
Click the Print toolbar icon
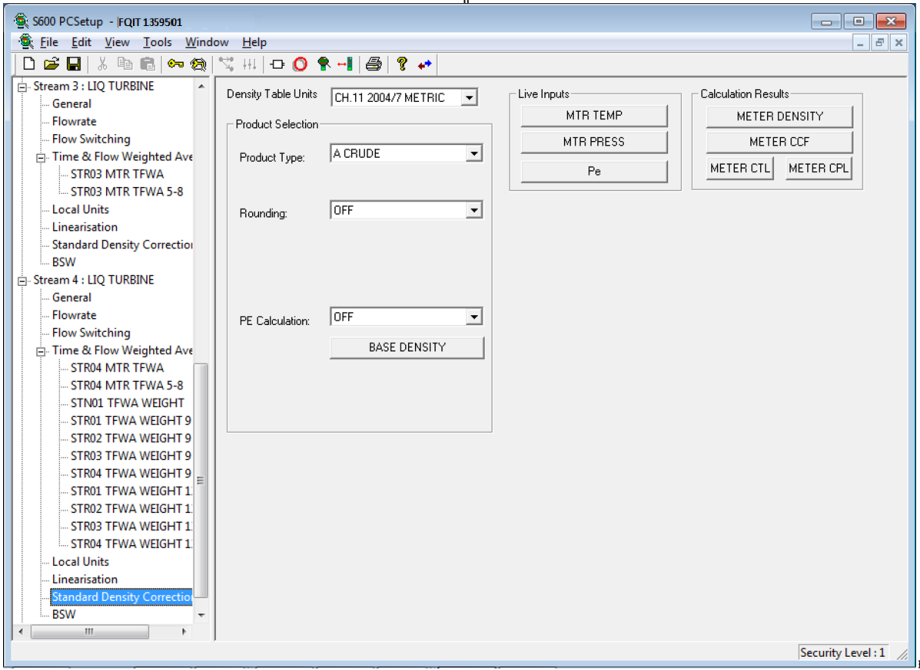[x=374, y=64]
